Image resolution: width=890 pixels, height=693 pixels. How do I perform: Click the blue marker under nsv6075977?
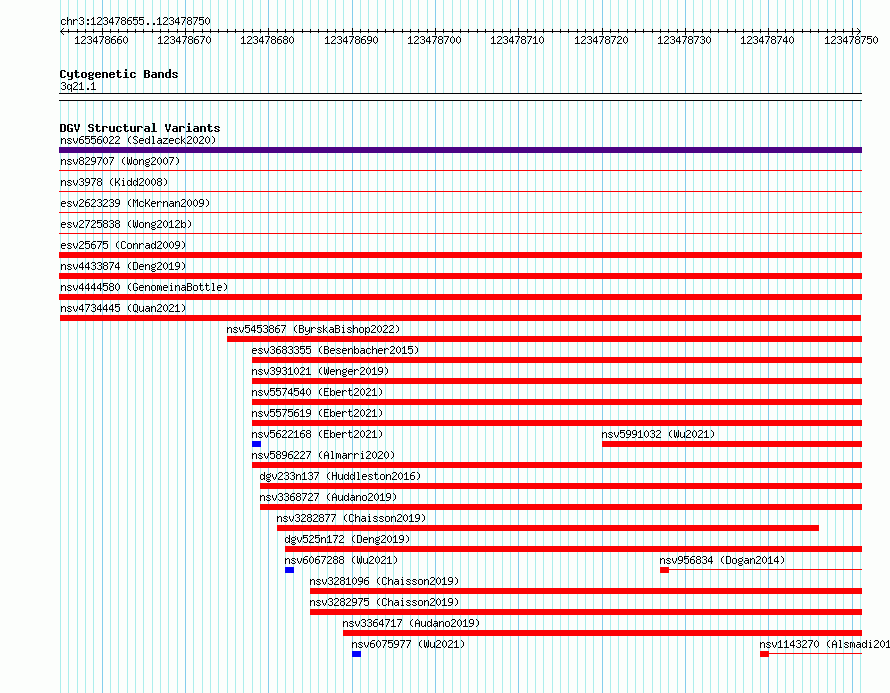(x=356, y=654)
